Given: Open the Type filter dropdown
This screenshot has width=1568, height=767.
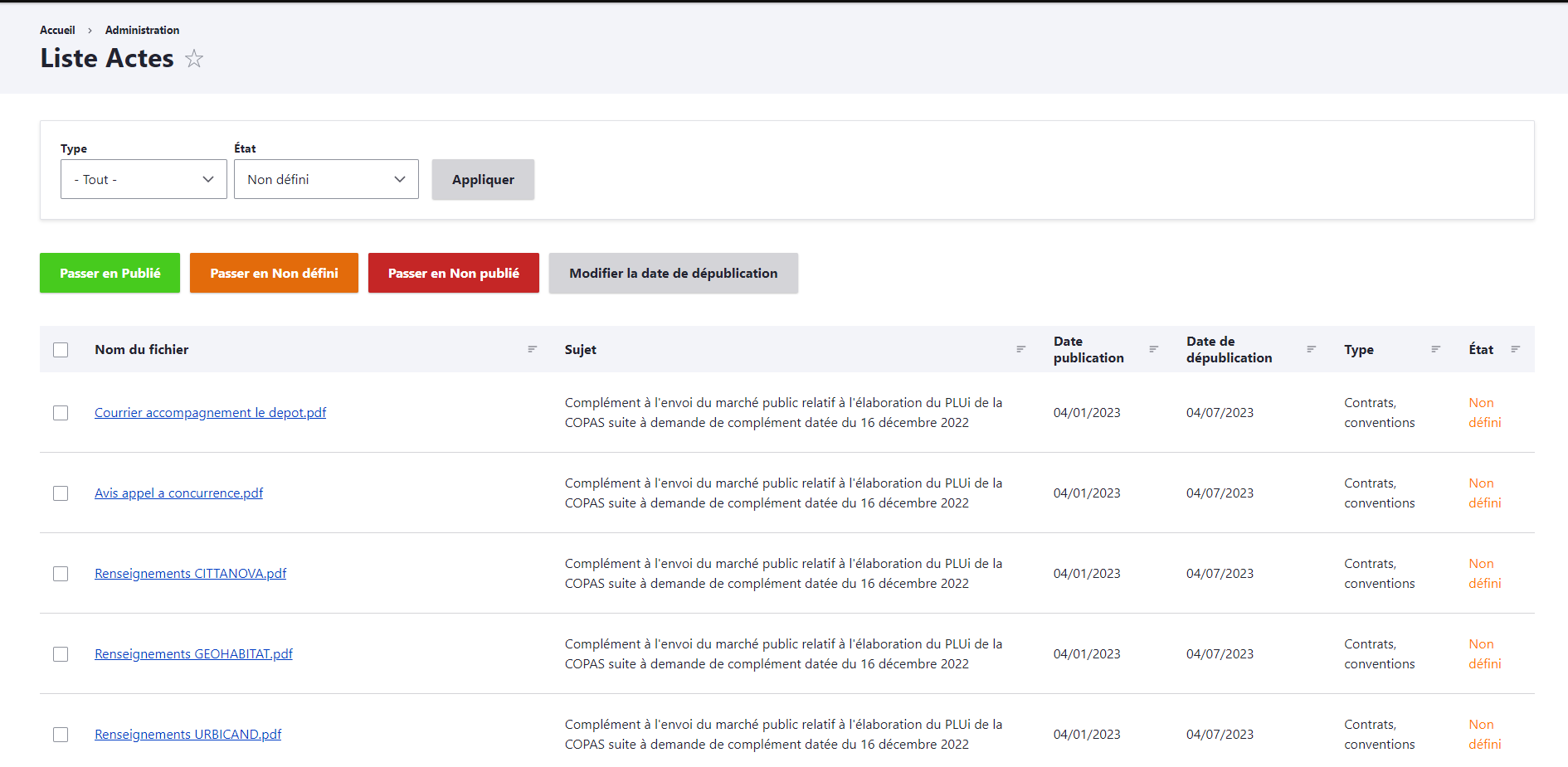Looking at the screenshot, I should 144,179.
